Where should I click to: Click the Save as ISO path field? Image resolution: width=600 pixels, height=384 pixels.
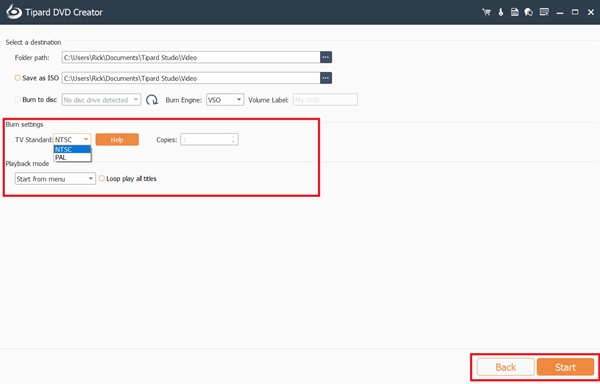coord(191,78)
